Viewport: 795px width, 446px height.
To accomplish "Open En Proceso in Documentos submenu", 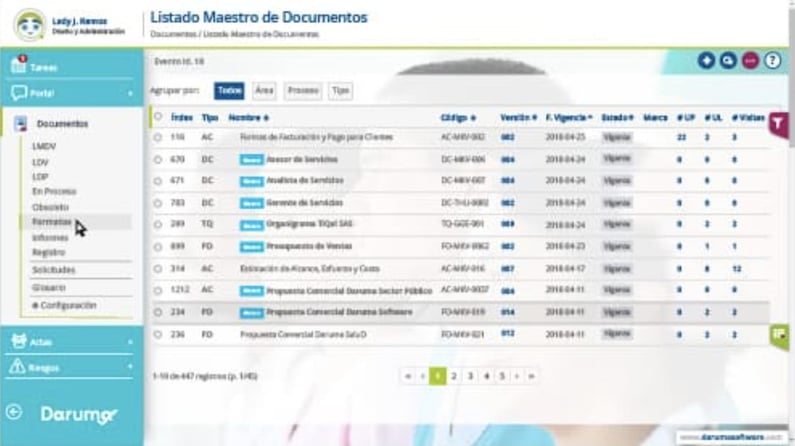I will 54,192.
